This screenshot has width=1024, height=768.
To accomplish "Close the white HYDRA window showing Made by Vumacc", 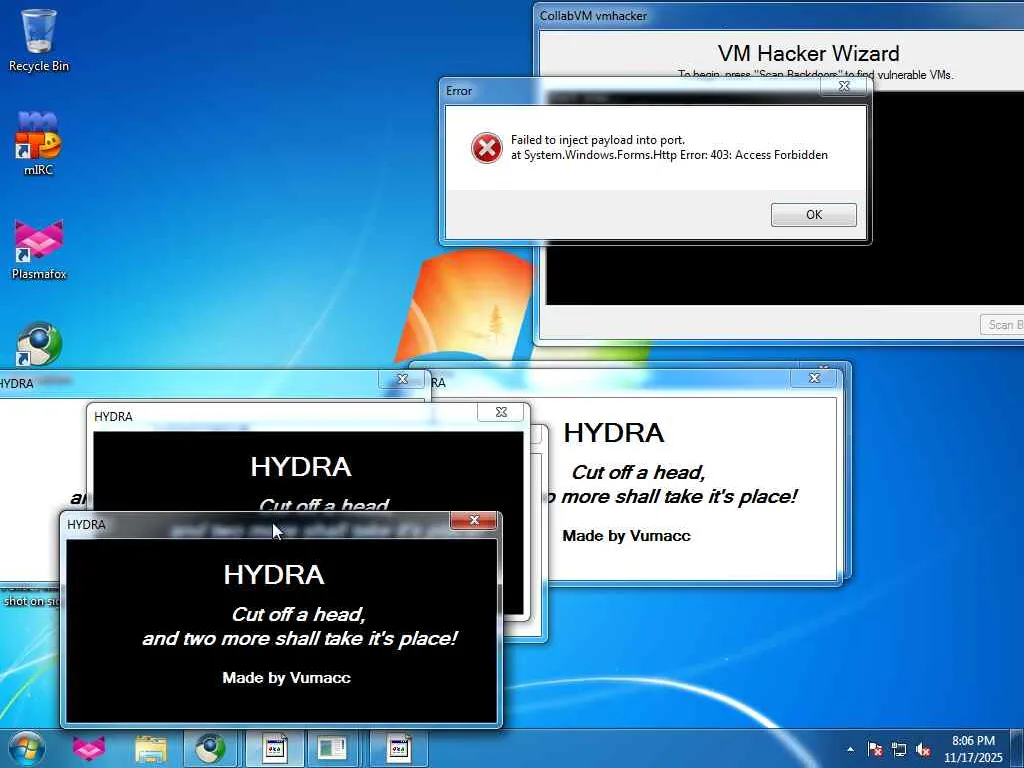I will [814, 377].
